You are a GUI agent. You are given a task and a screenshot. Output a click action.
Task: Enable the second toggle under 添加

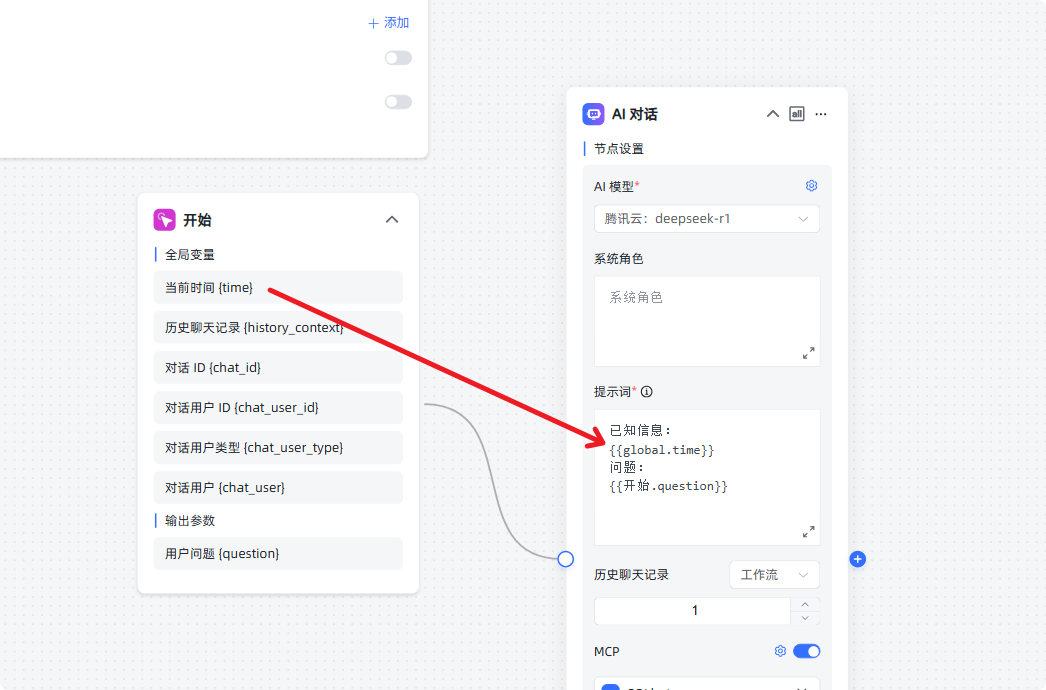[398, 102]
